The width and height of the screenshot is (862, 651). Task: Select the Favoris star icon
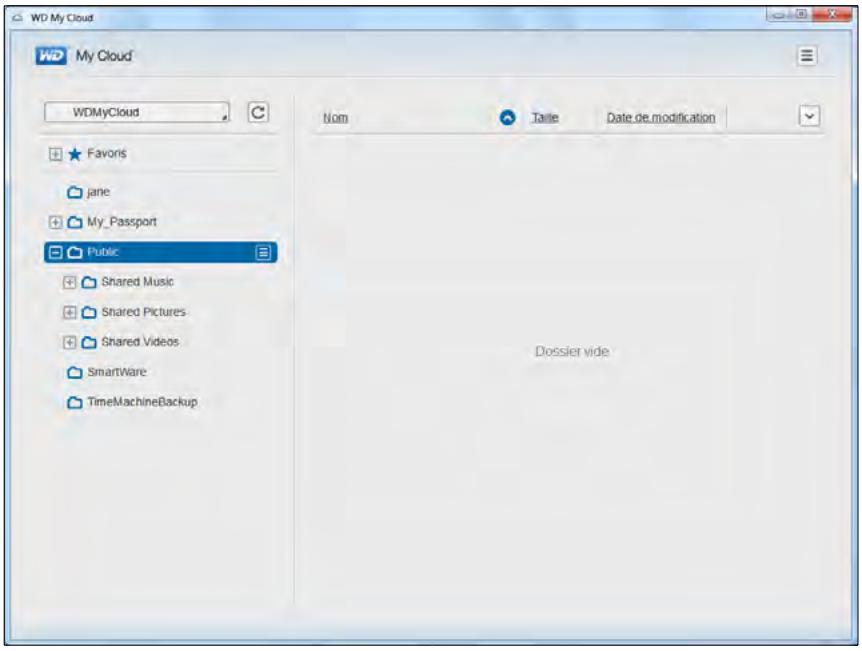75,154
